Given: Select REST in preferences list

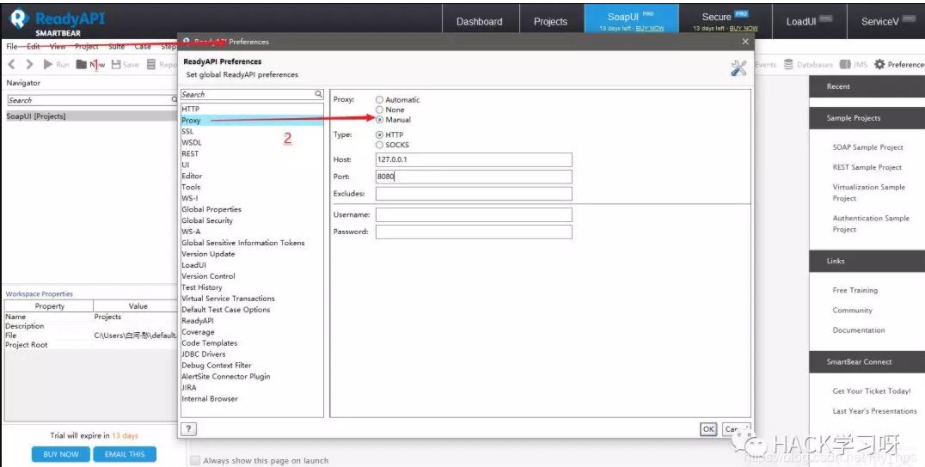Looking at the screenshot, I should [252, 154].
